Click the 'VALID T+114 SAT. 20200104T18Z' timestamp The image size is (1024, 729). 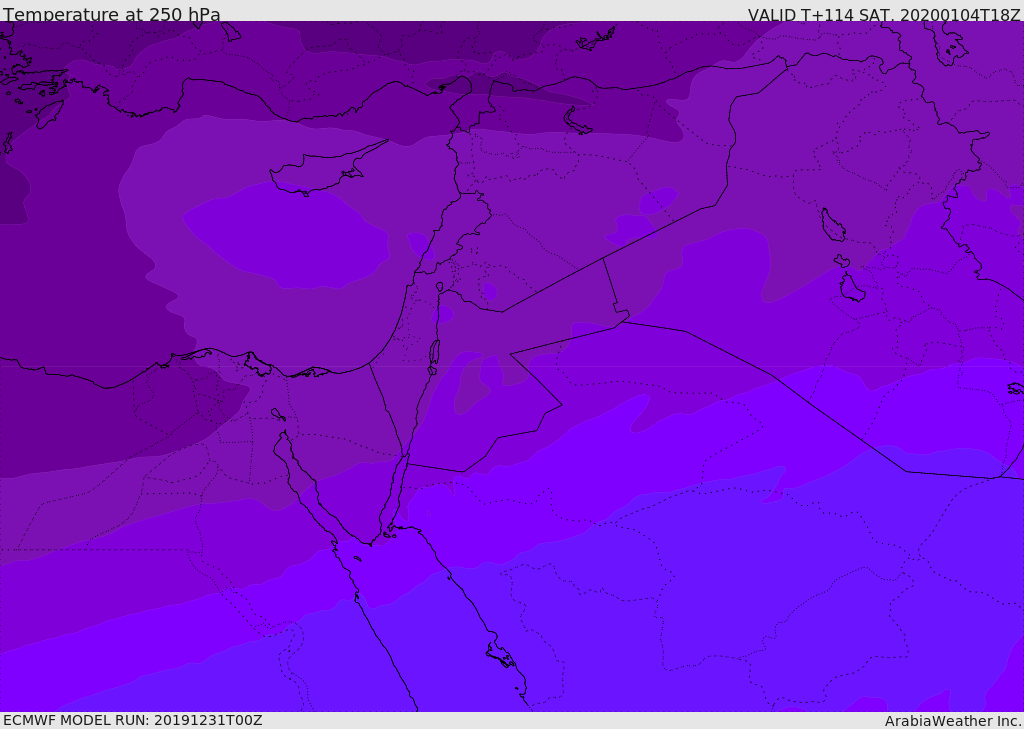(x=884, y=15)
